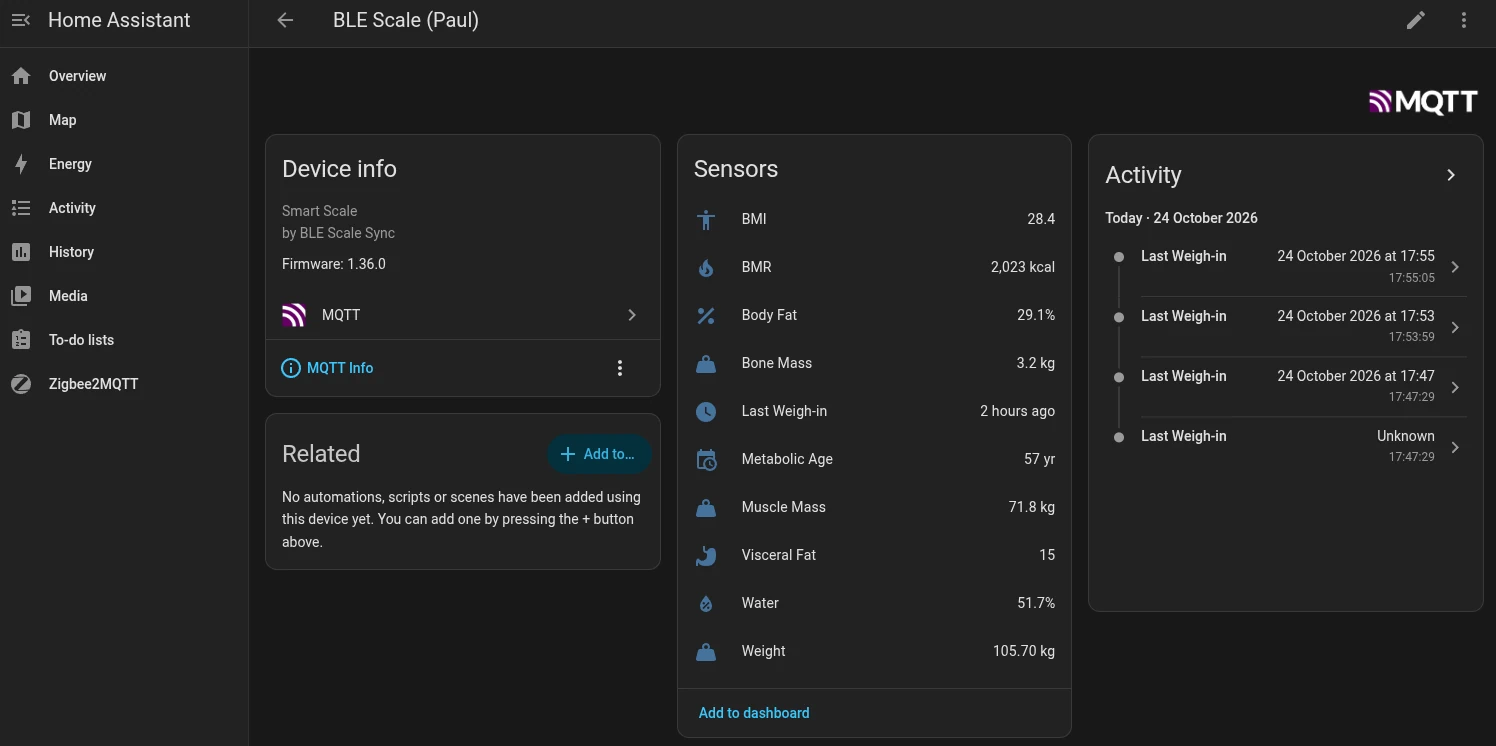This screenshot has width=1496, height=746.
Task: Click the Home Assistant title
Action: click(x=119, y=20)
